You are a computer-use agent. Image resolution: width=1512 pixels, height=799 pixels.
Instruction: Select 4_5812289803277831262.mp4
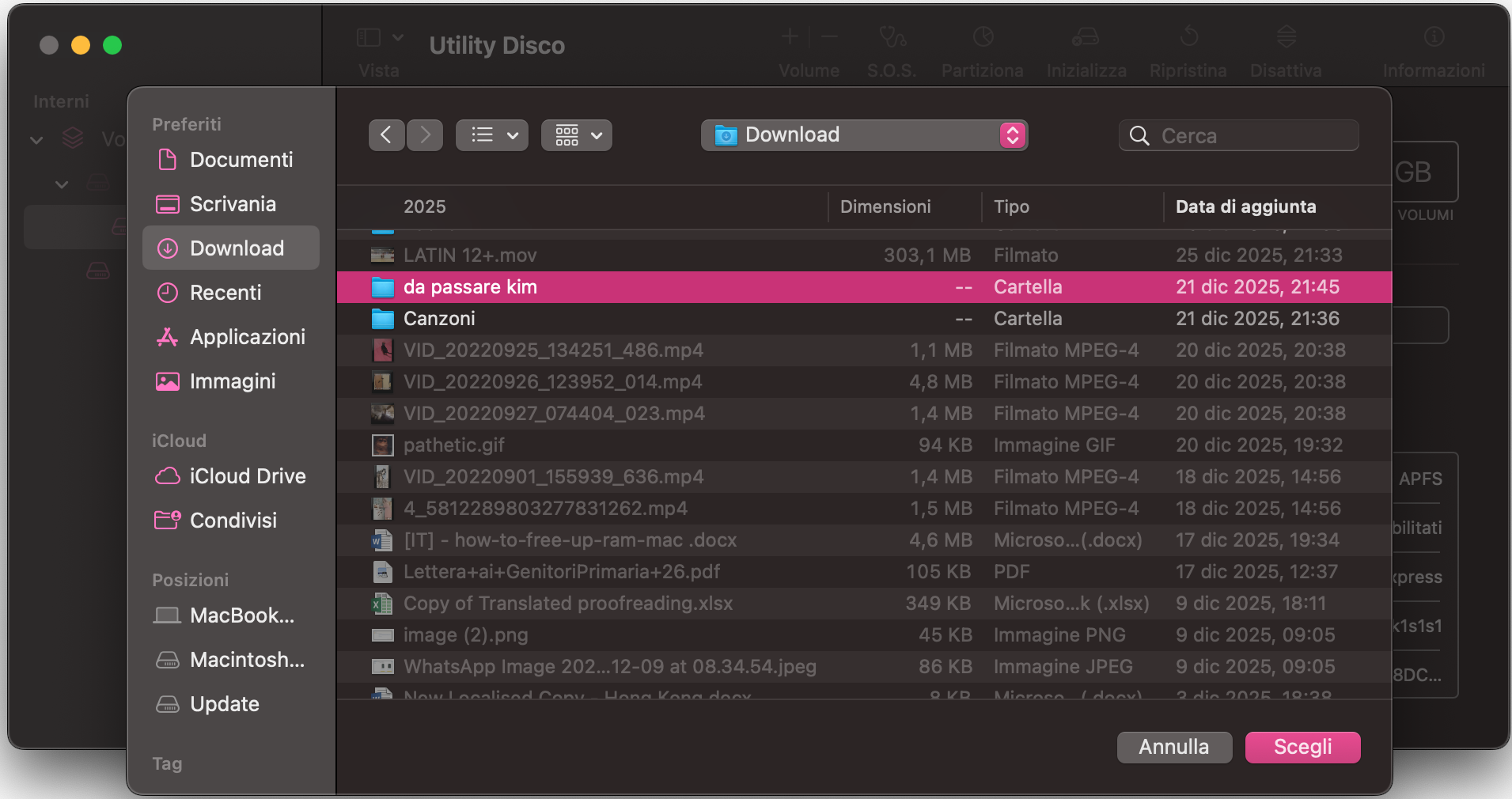[x=864, y=509]
